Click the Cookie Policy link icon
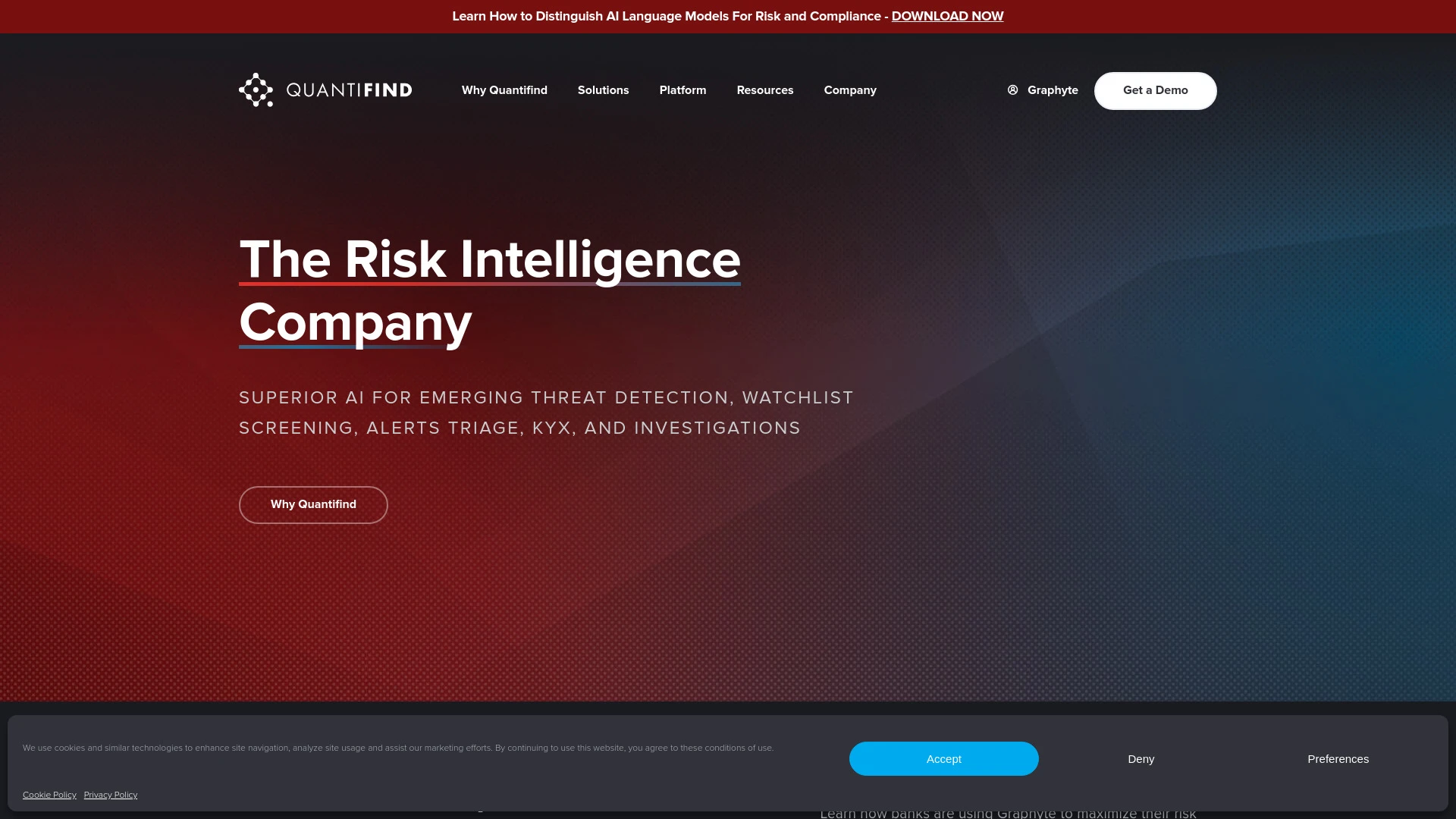 49,794
